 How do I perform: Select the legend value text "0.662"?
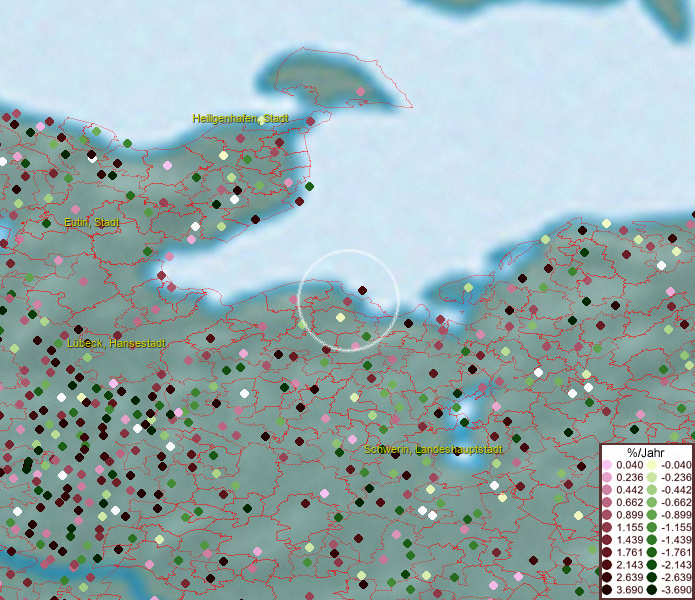[629, 503]
